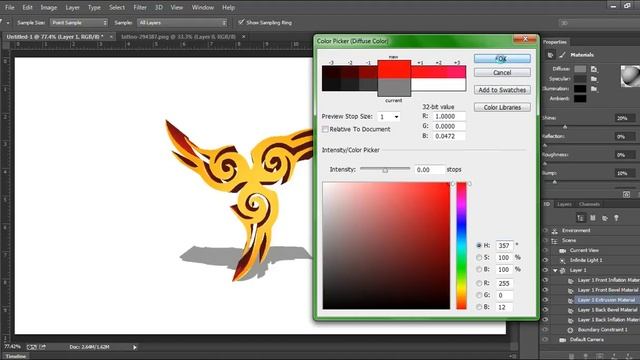The width and height of the screenshot is (640, 360).
Task: Open the 3D menu
Action: coord(159,7)
